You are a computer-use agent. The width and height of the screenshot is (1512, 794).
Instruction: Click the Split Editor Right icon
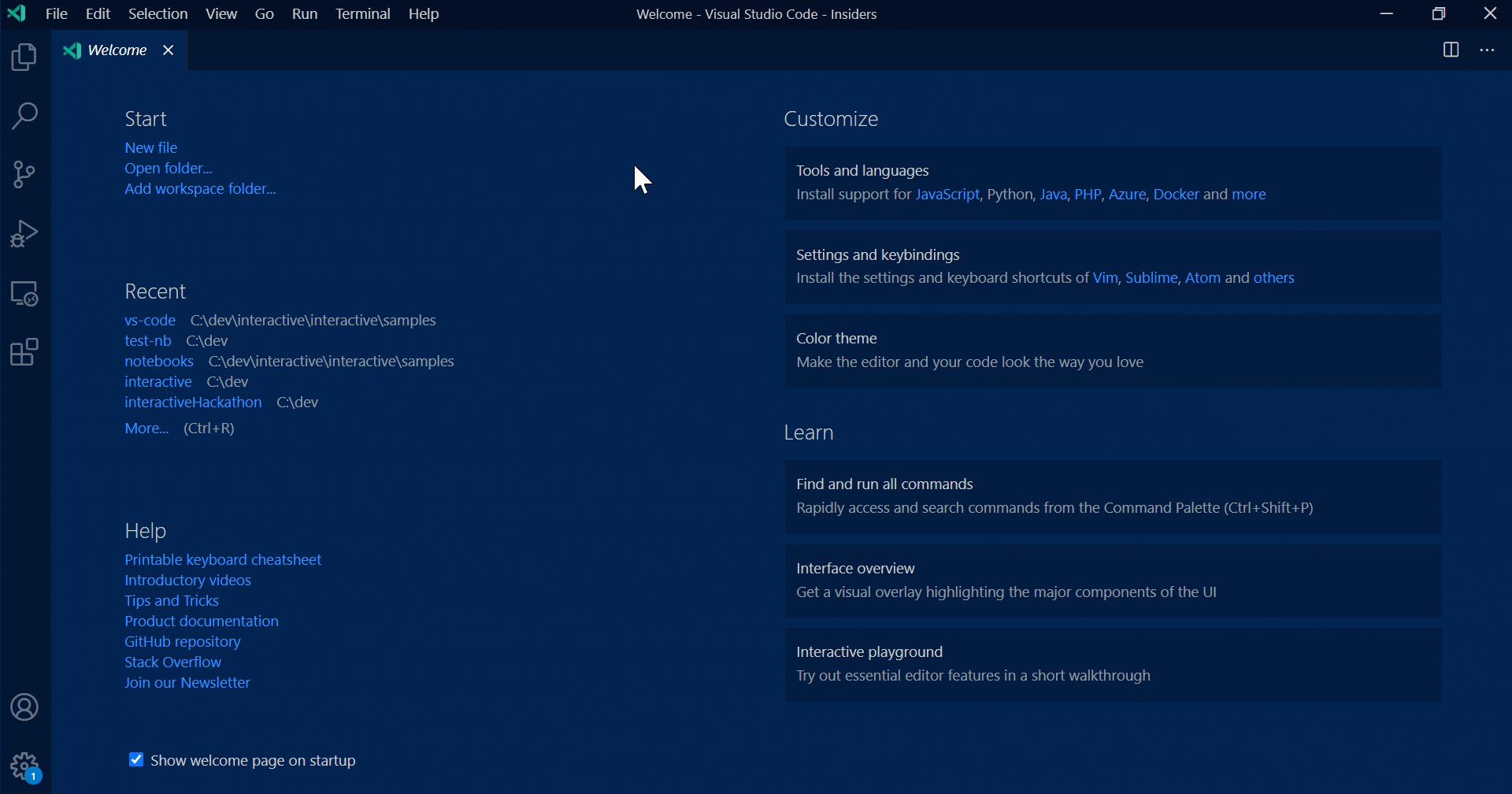(1451, 50)
